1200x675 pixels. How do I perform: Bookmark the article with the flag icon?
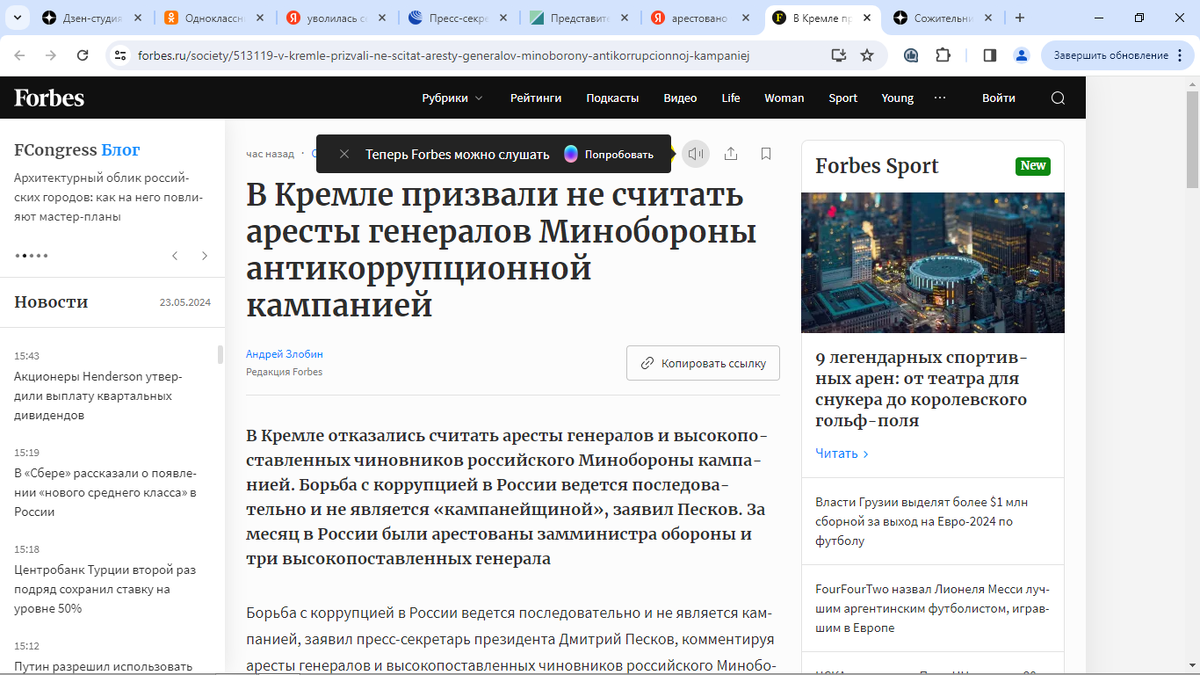coord(766,154)
